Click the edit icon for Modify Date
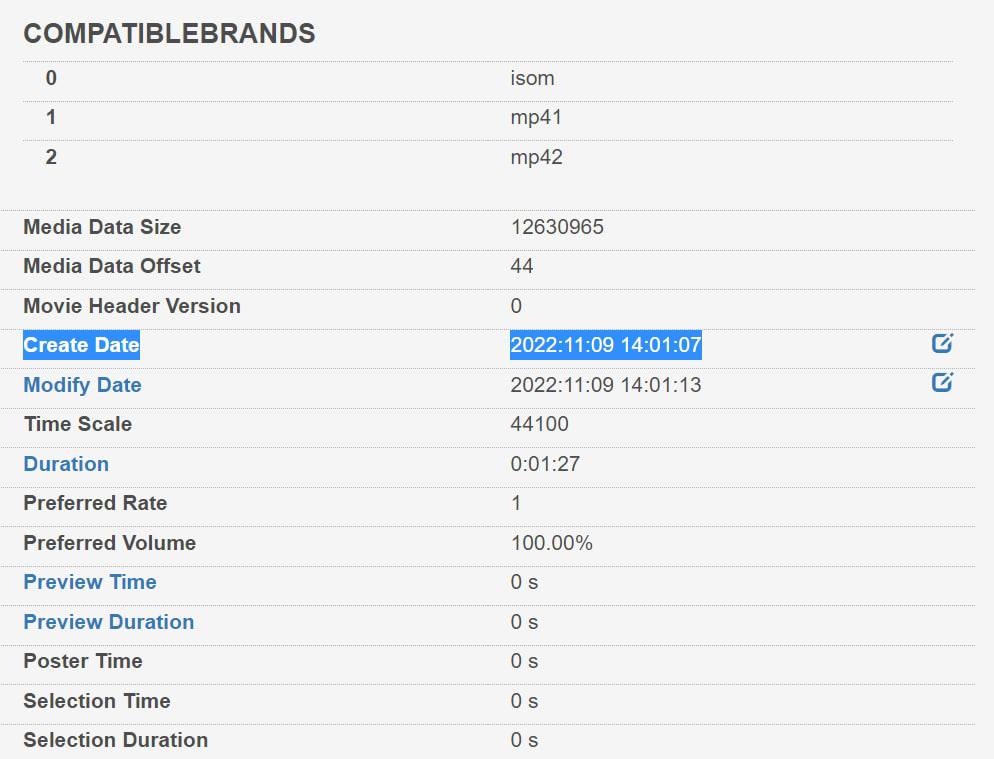The image size is (994, 759). [942, 382]
